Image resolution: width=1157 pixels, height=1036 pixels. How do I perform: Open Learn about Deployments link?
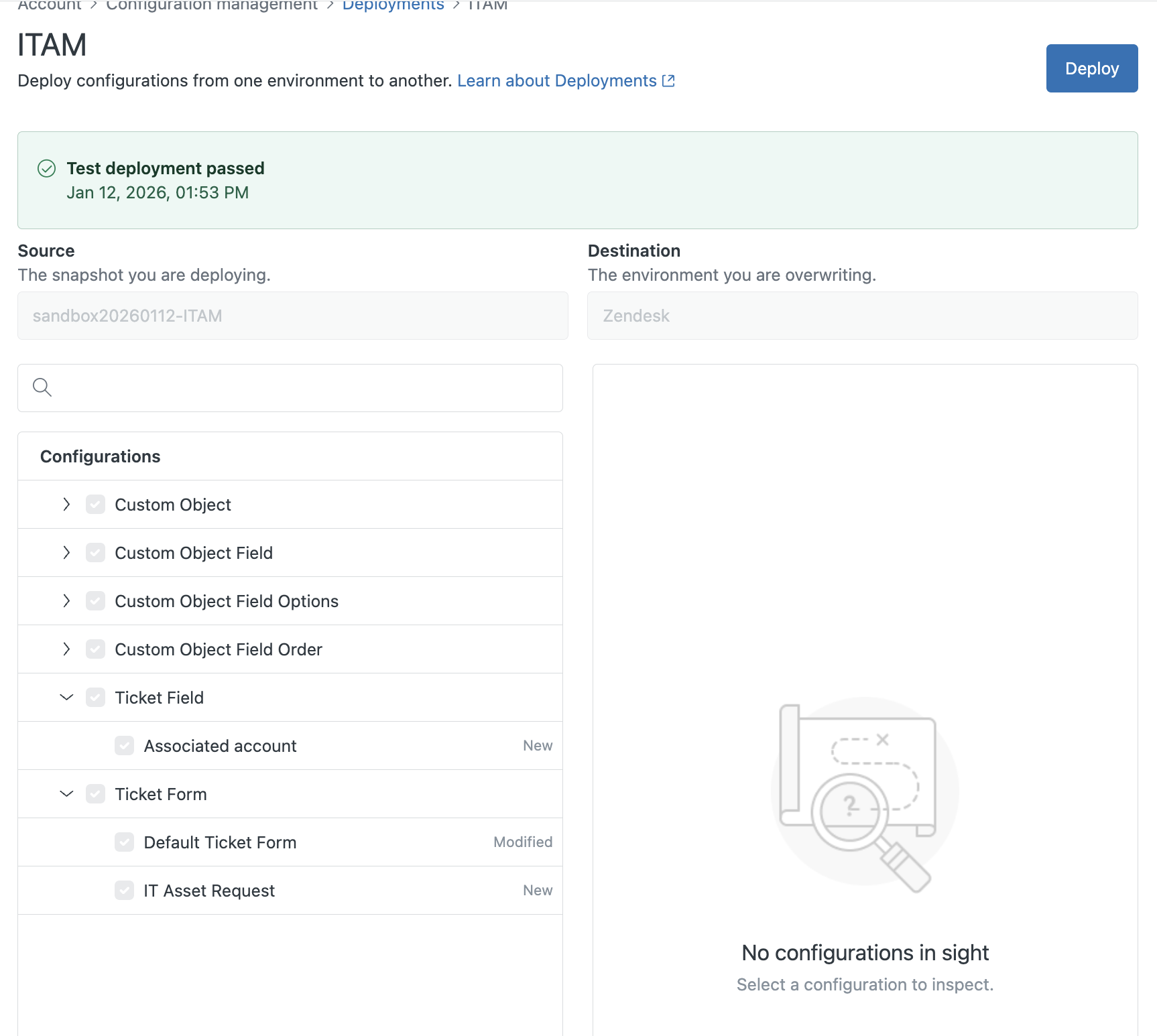[x=556, y=81]
